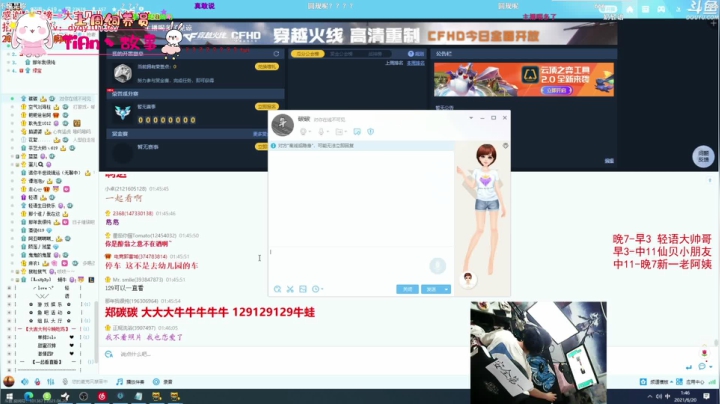Open the red NetEase Music taskbar icon

pos(102,397)
